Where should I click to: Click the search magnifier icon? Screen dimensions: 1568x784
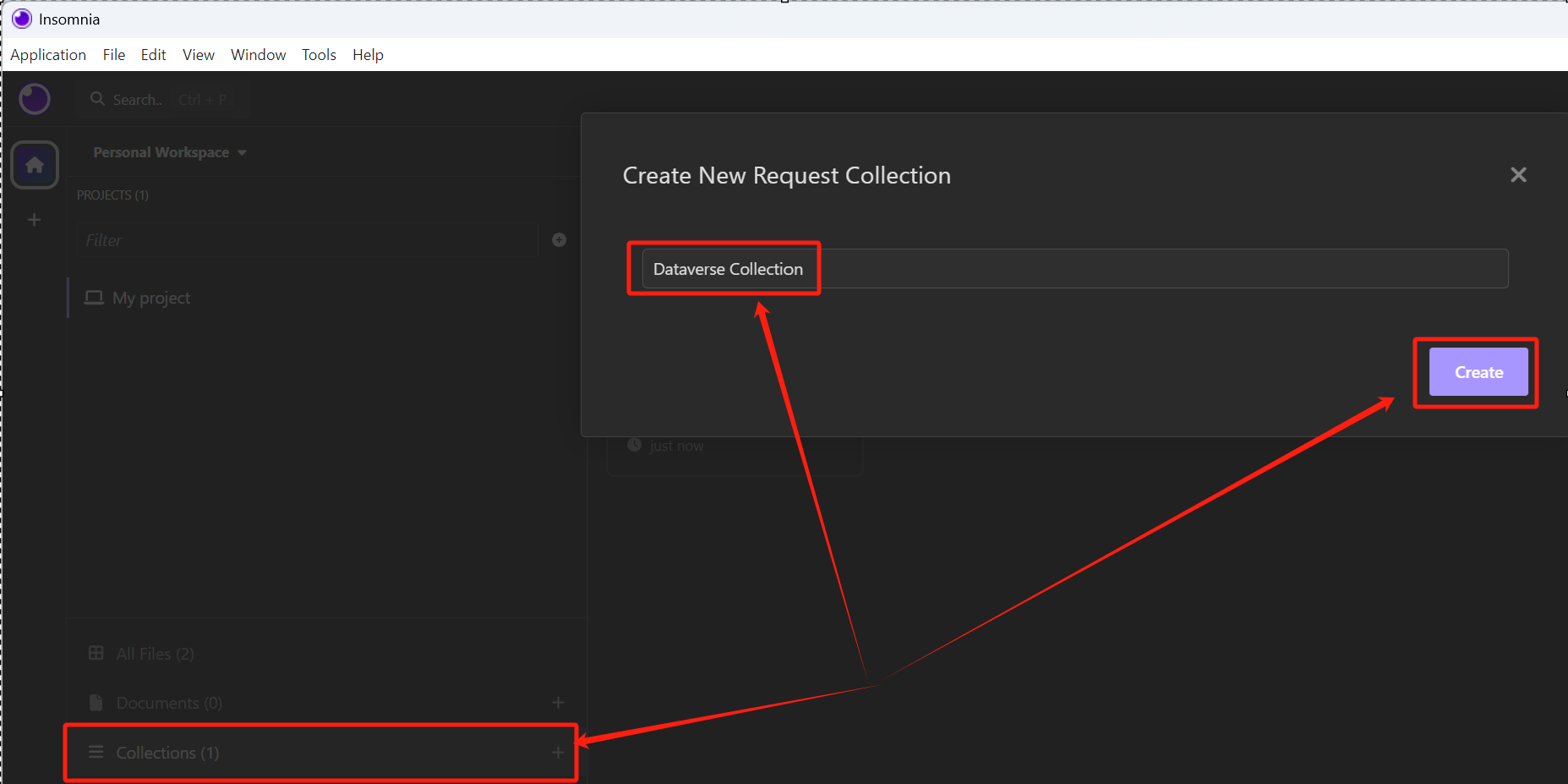pyautogui.click(x=98, y=99)
